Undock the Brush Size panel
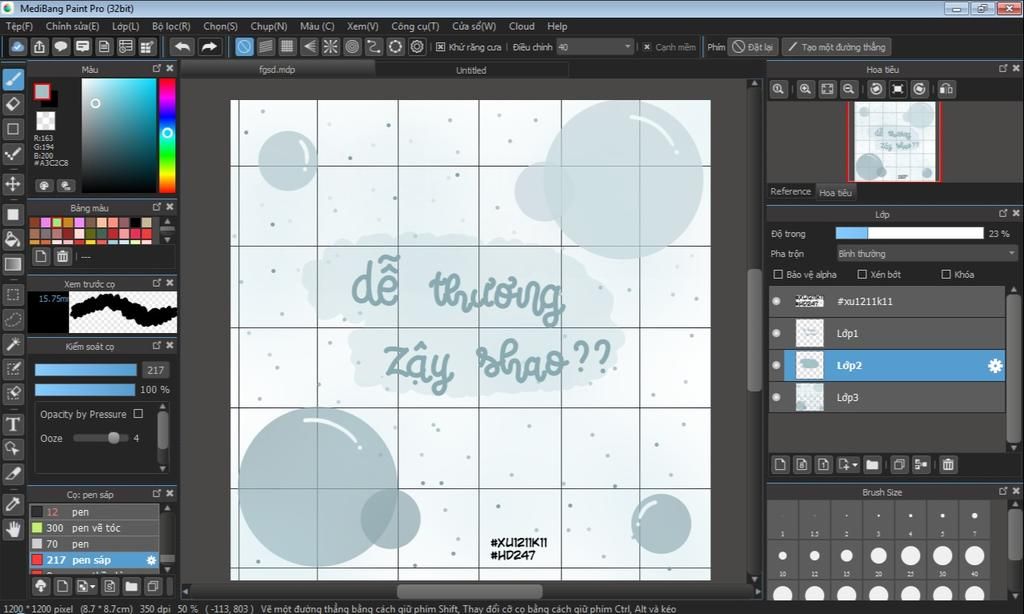1024x614 pixels. [1003, 491]
